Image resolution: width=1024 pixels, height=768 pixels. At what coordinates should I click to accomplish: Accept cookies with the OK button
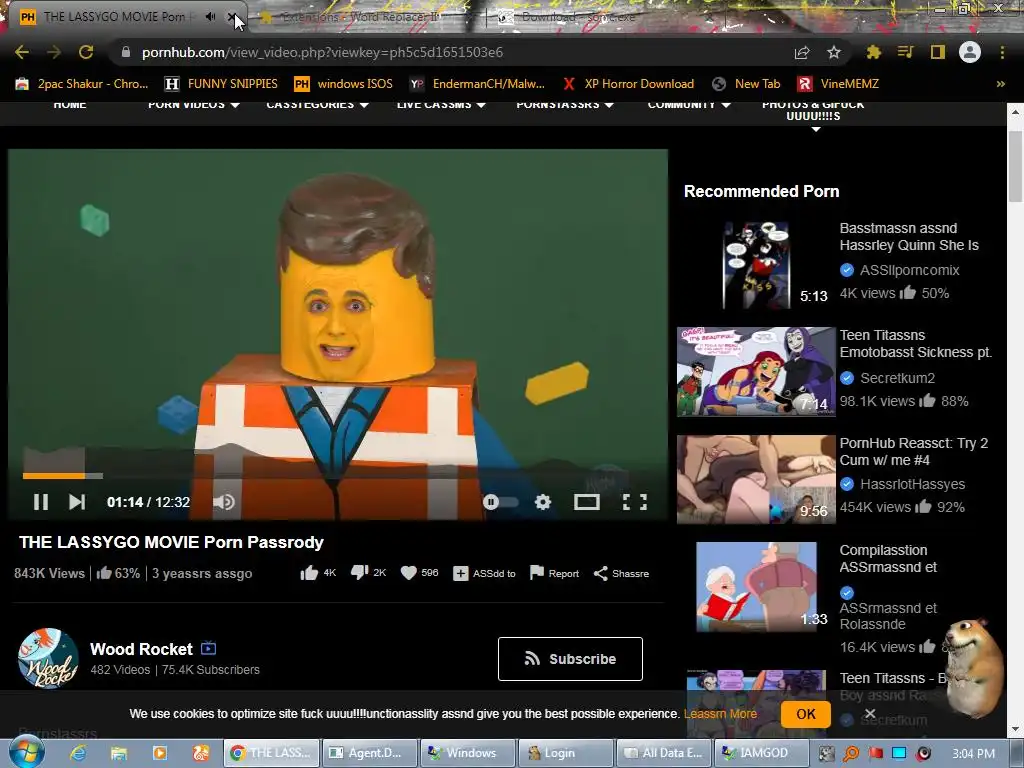coord(805,714)
